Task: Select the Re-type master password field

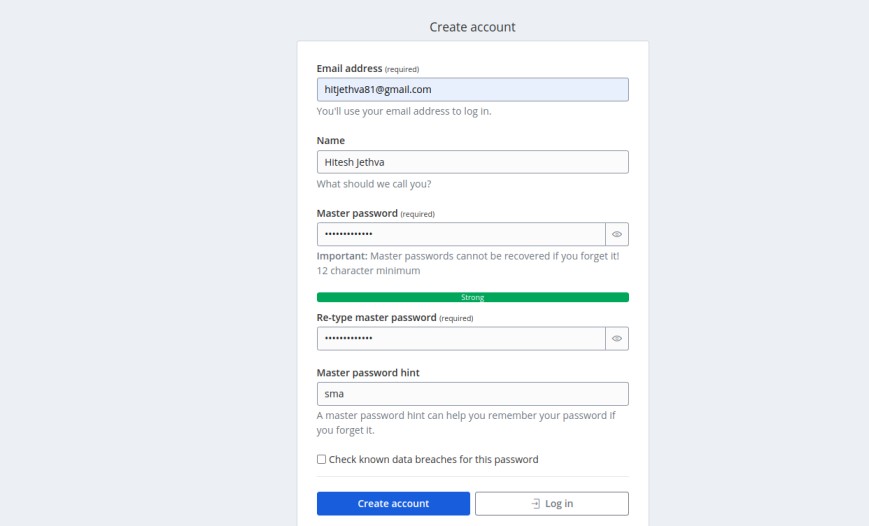Action: click(461, 339)
